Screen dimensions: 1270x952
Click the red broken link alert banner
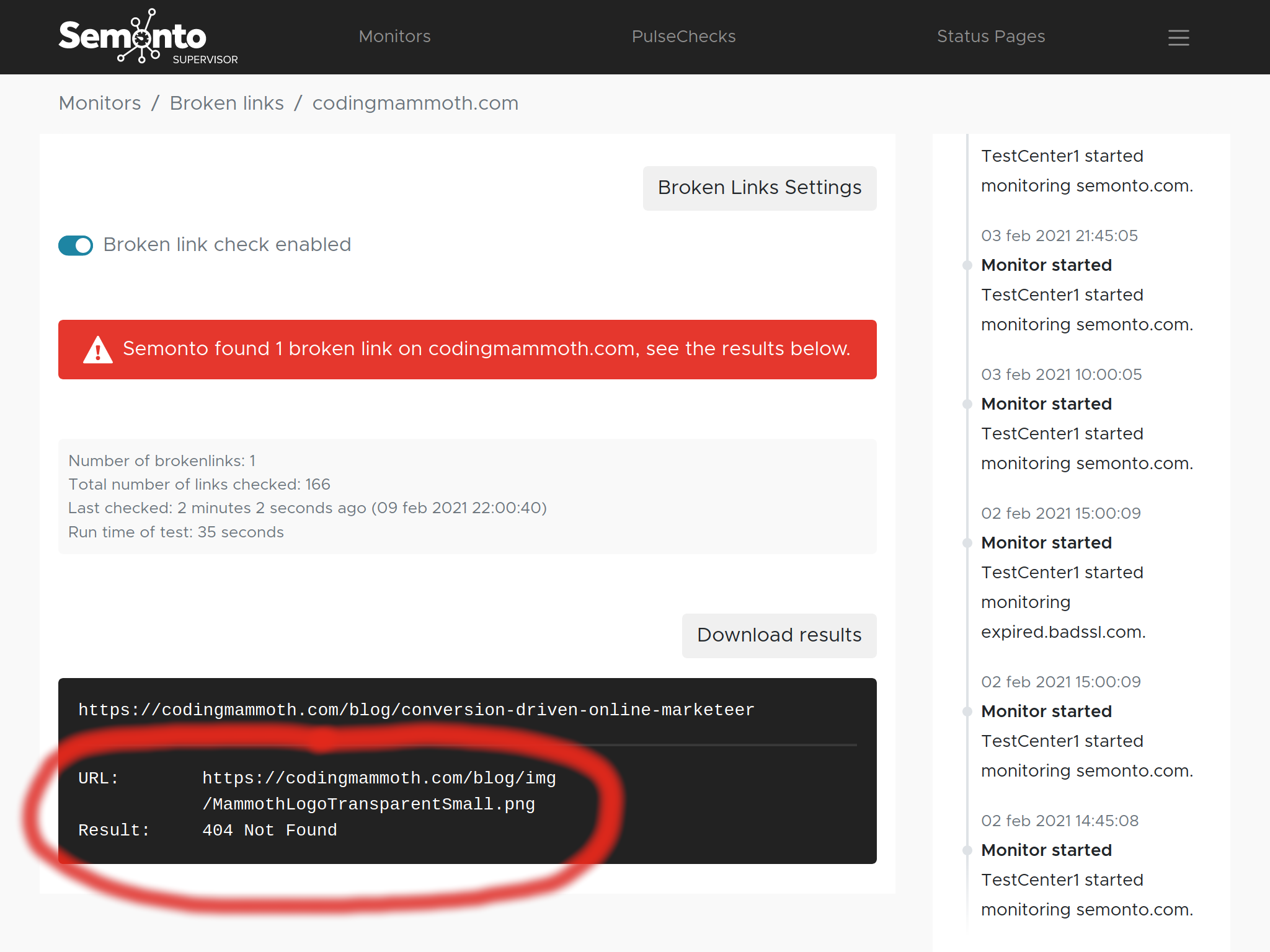click(467, 350)
